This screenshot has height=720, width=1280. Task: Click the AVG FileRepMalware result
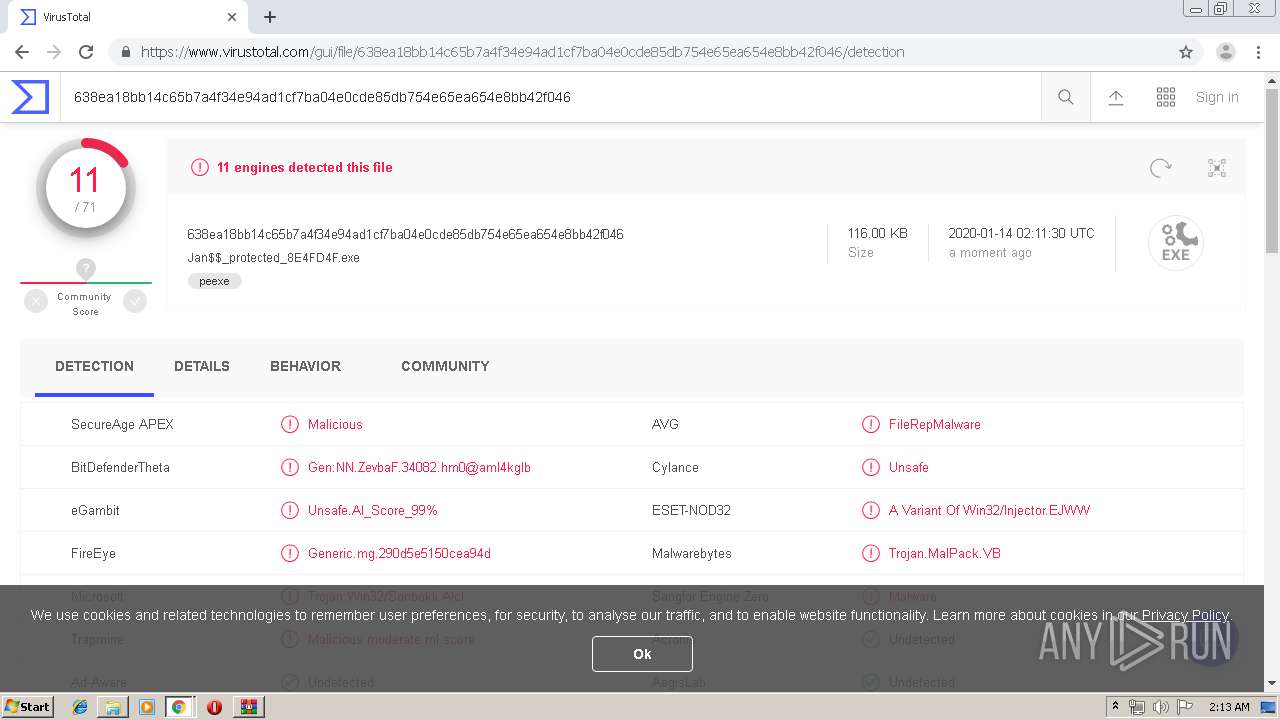935,424
